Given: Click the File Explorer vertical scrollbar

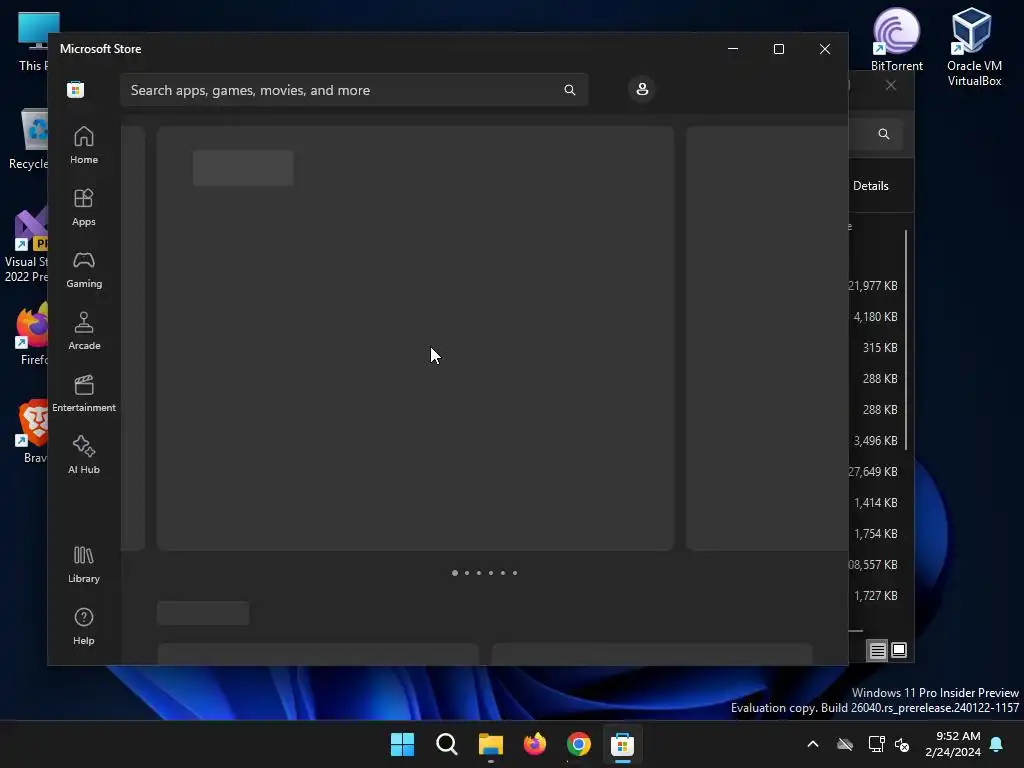Looking at the screenshot, I should click(906, 340).
